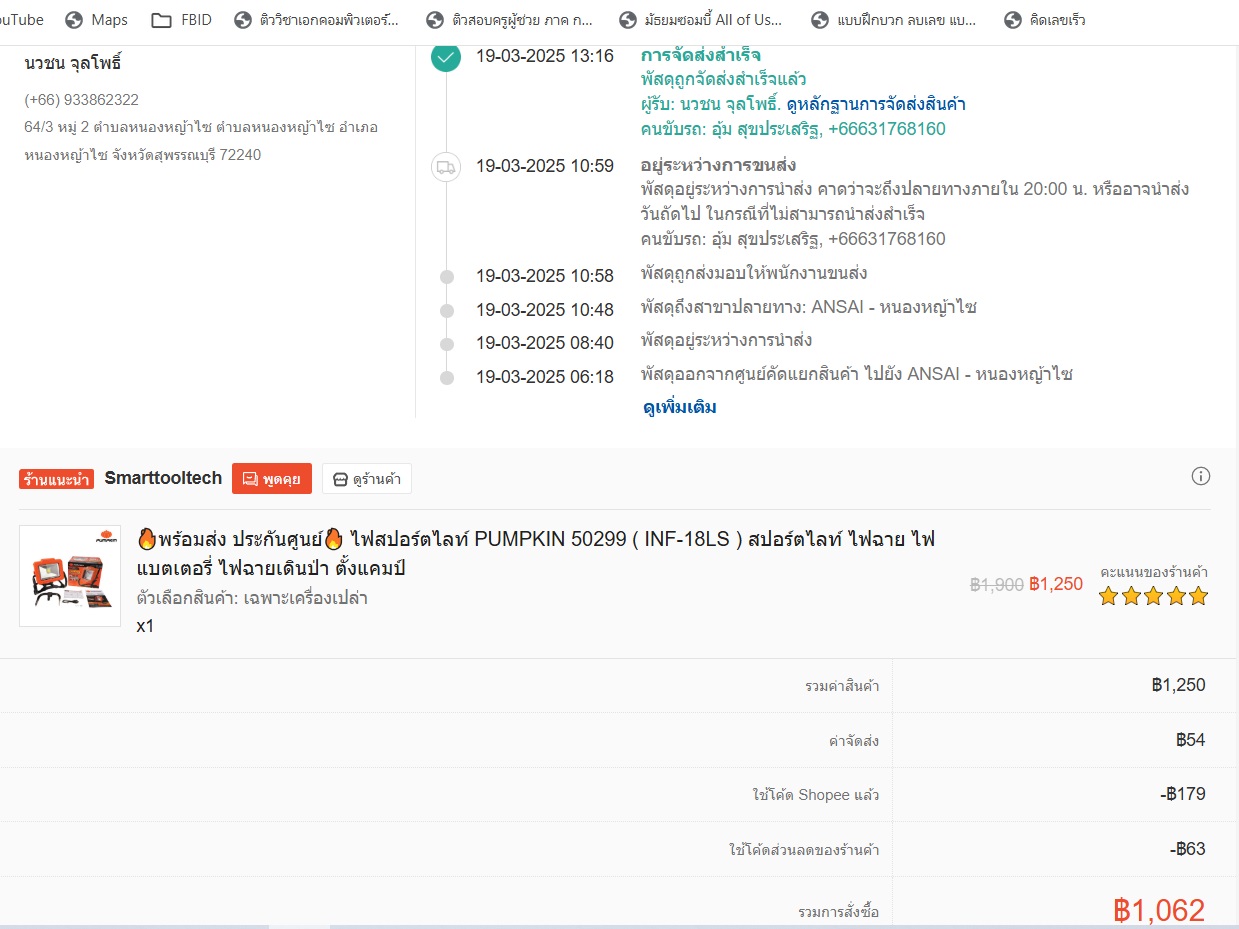
Task: Click the shop discount code -฿63 value
Action: coord(1188,849)
